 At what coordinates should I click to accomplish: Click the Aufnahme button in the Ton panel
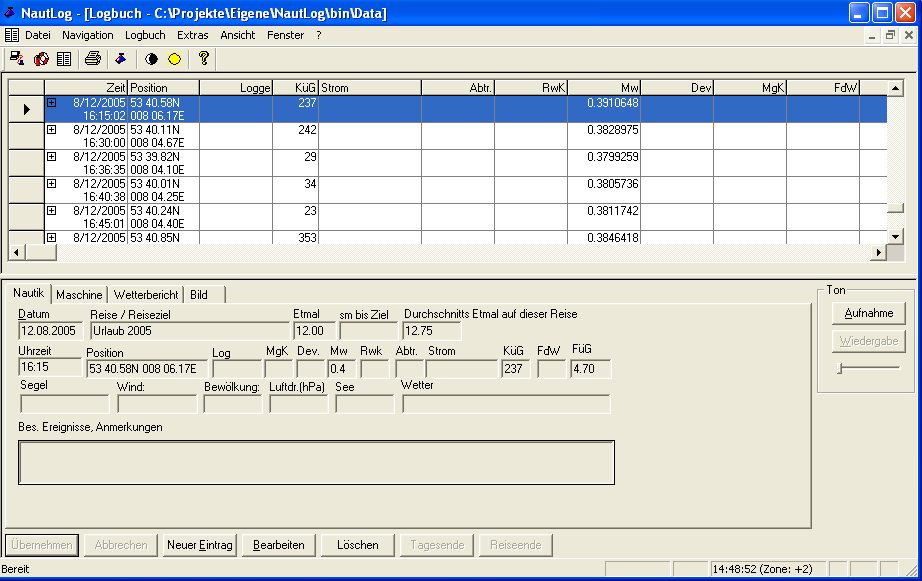click(868, 313)
